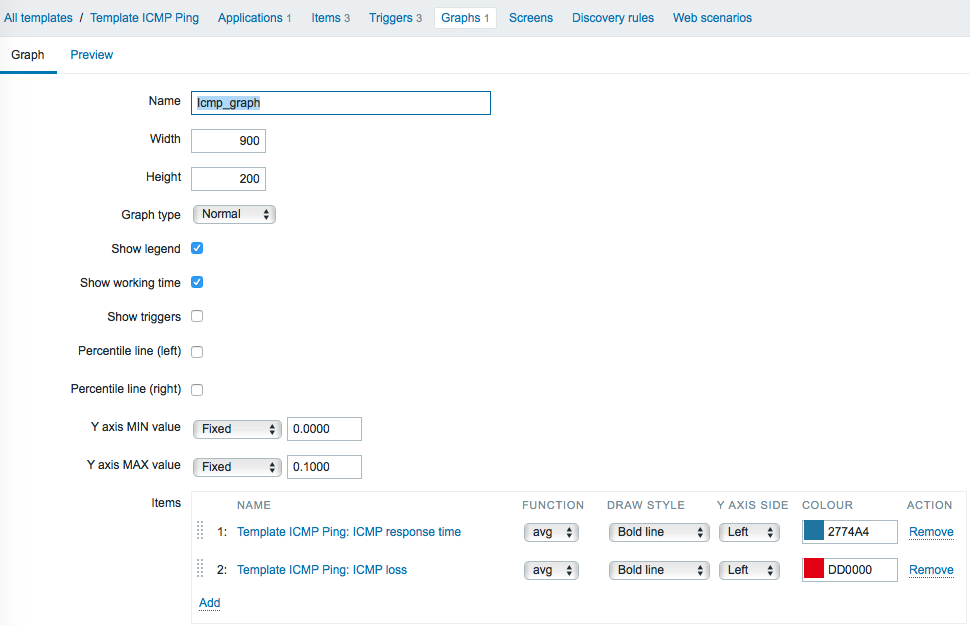This screenshot has width=970, height=626.
Task: Open Y axis MAX value type dropdown
Action: 238,467
